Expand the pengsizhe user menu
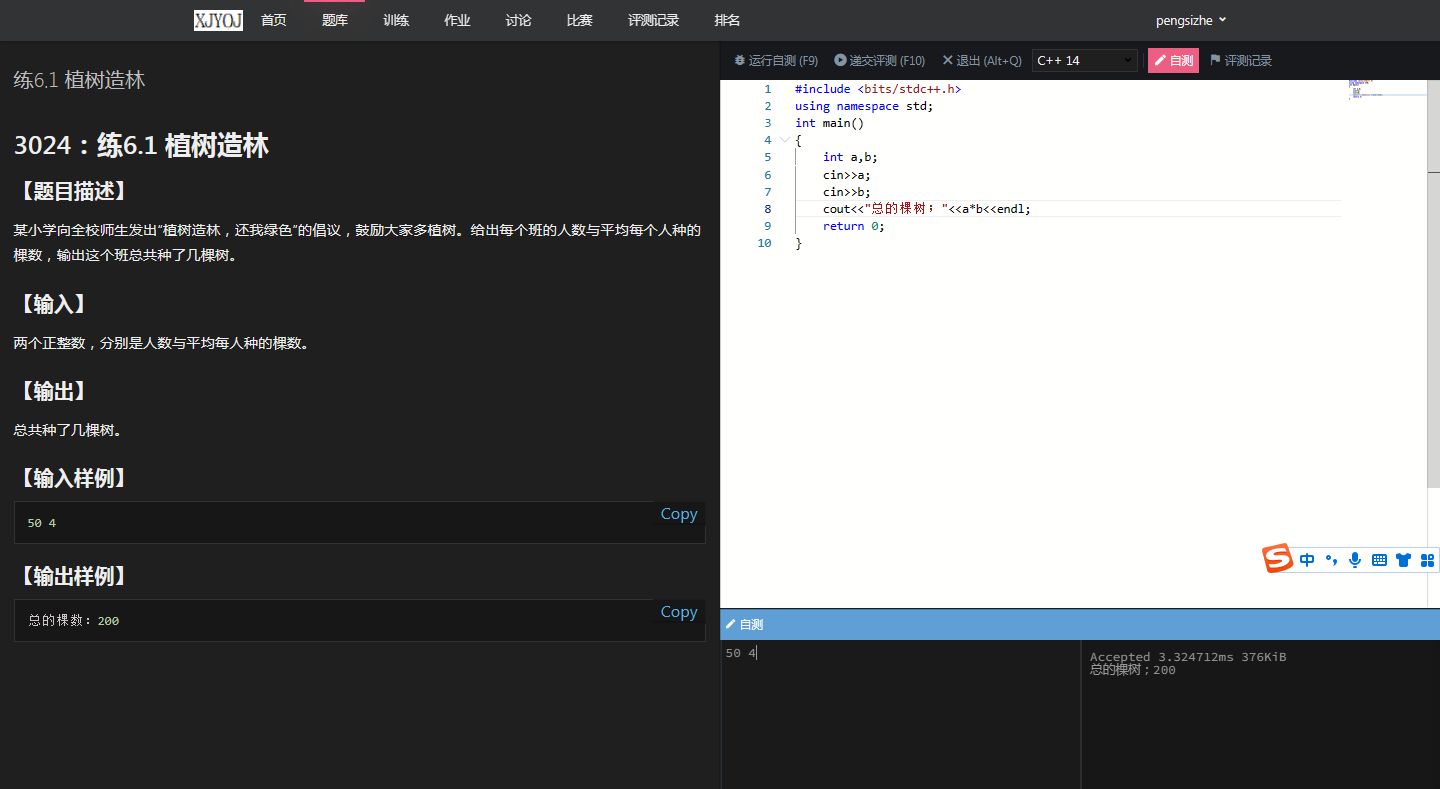This screenshot has height=789, width=1440. [x=1191, y=20]
